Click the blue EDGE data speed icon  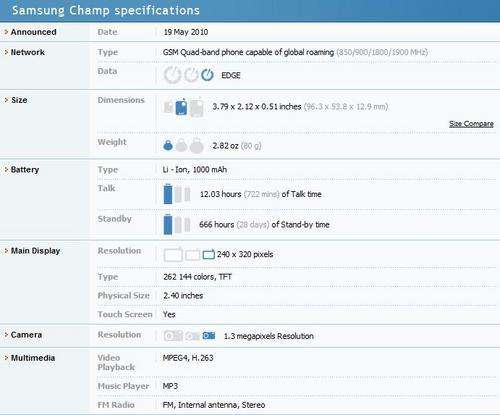207,75
